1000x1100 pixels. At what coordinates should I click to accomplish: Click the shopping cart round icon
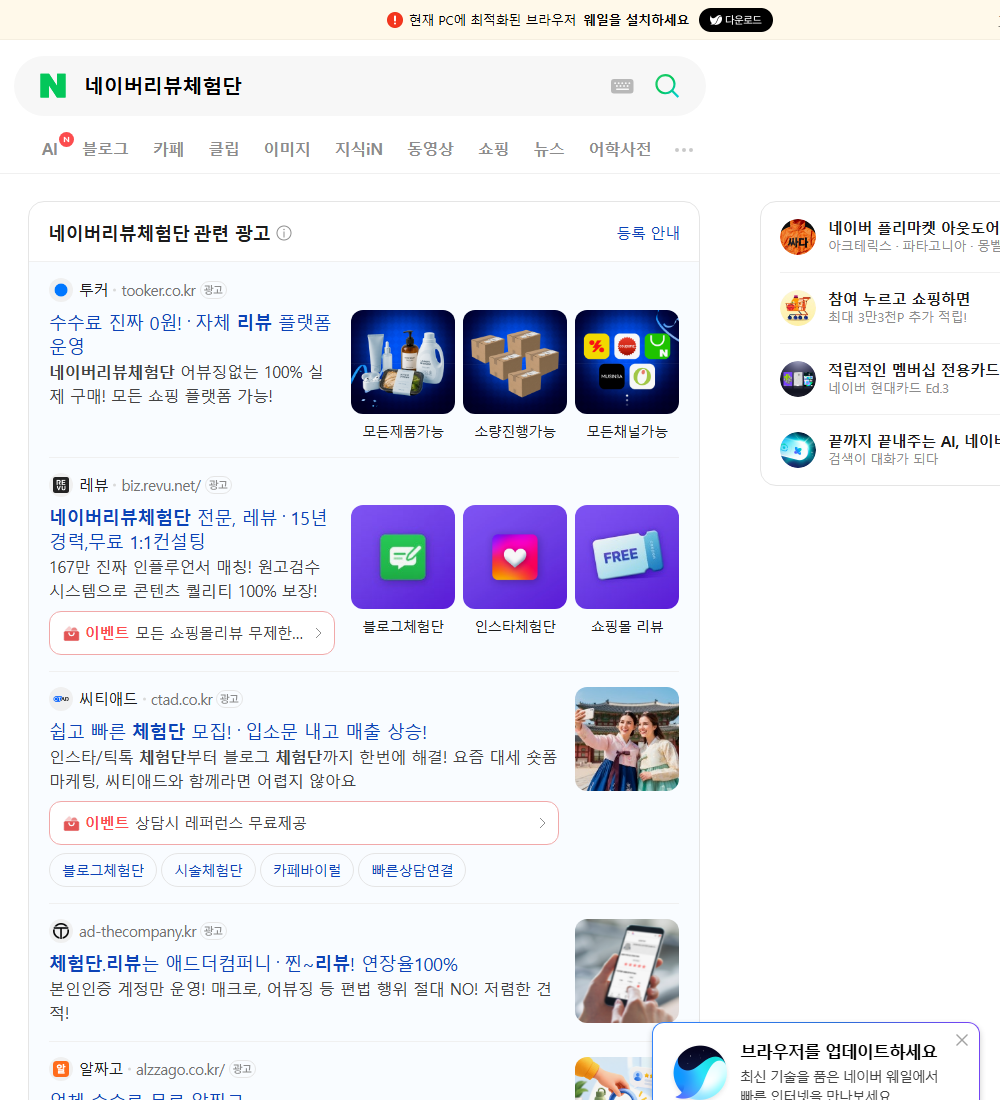[x=798, y=308]
